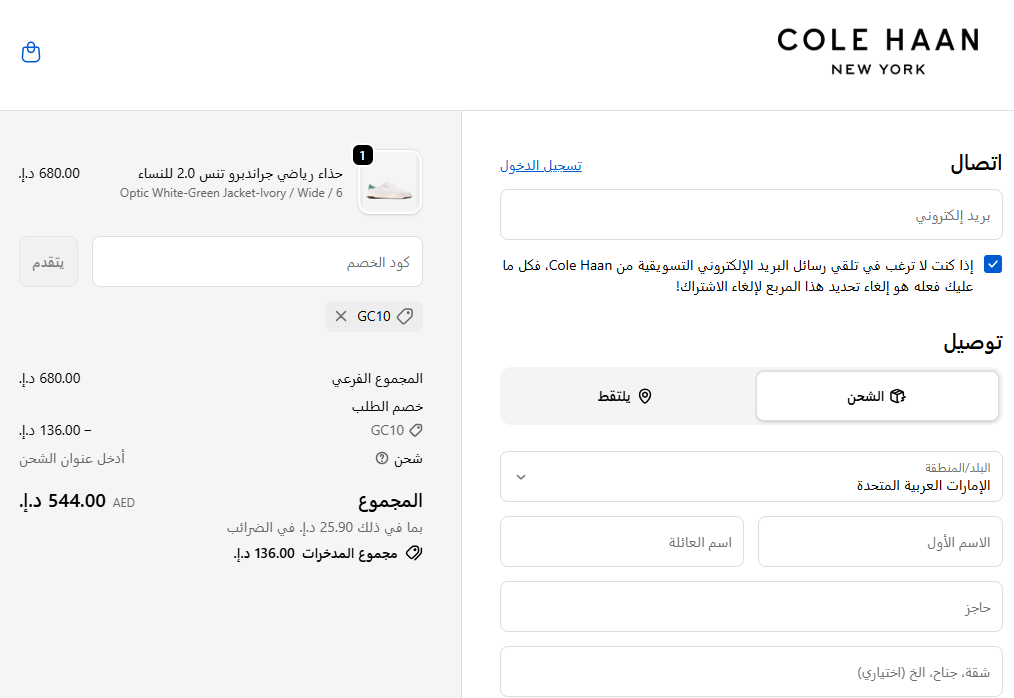The height and width of the screenshot is (698, 1014).
Task: Open the country/region dropdown
Action: (751, 477)
